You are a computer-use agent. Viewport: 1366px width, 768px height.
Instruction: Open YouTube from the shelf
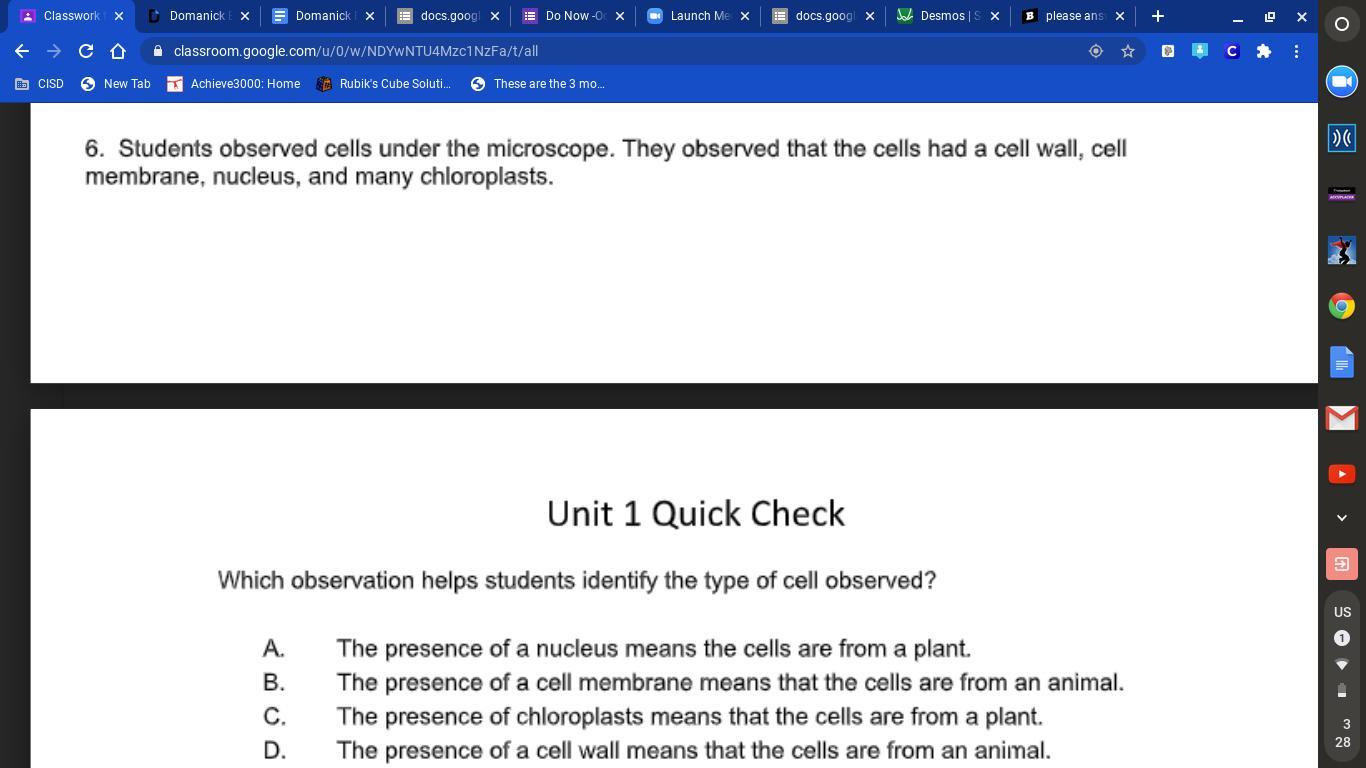(1342, 474)
